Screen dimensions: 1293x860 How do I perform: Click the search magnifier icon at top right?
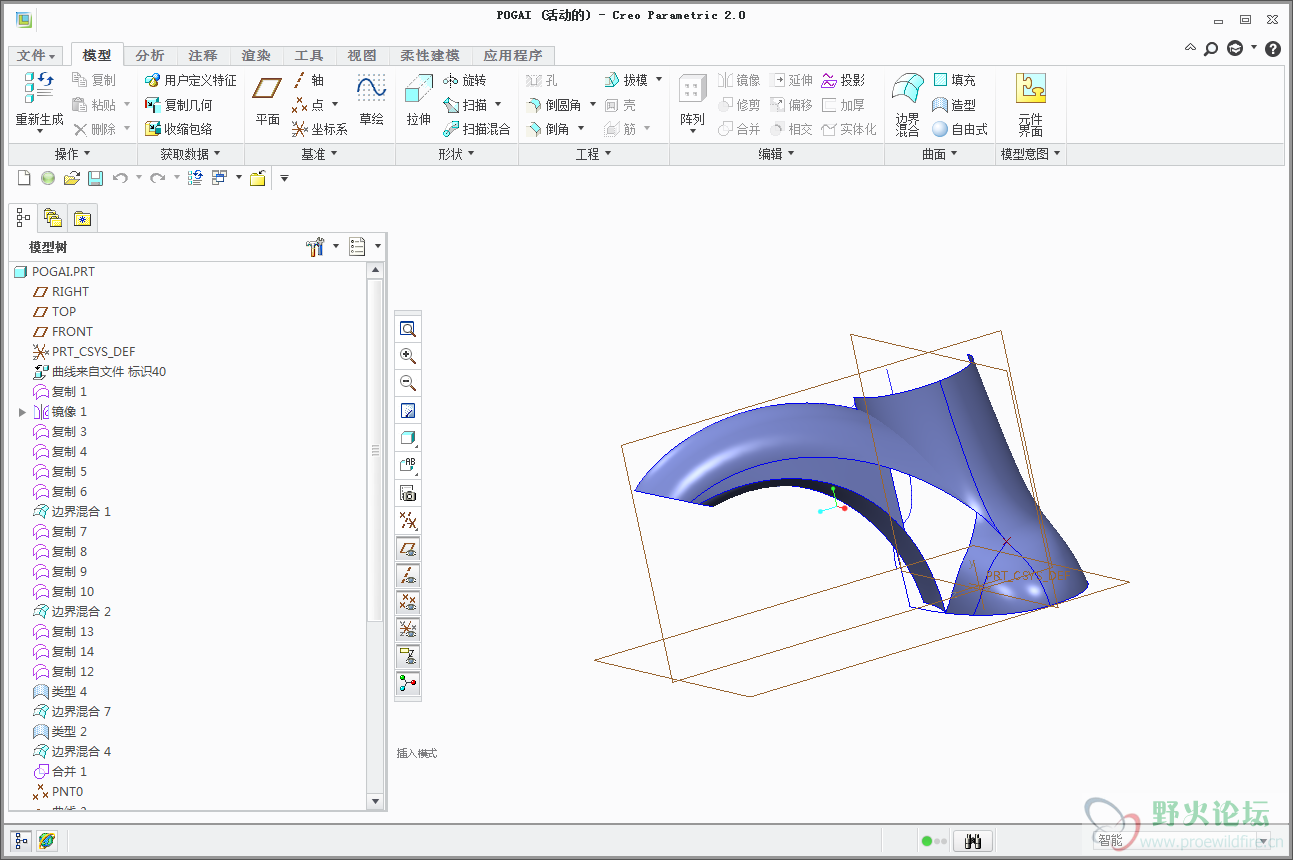[1211, 48]
